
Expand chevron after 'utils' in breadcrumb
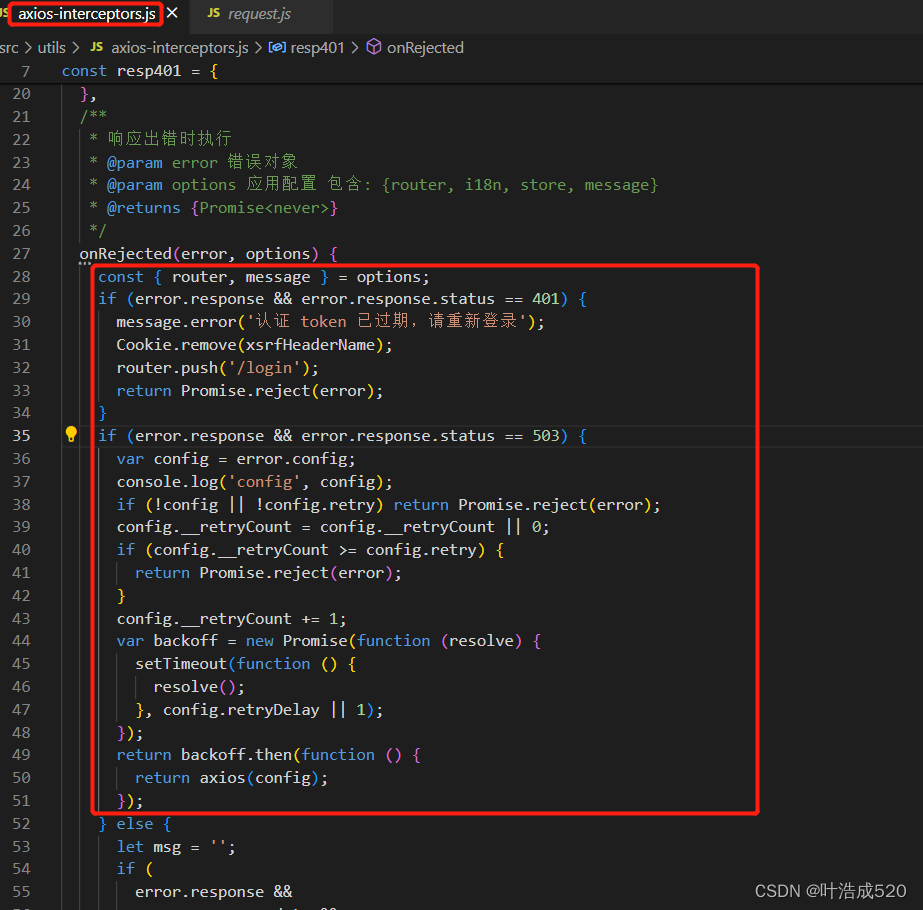point(75,48)
